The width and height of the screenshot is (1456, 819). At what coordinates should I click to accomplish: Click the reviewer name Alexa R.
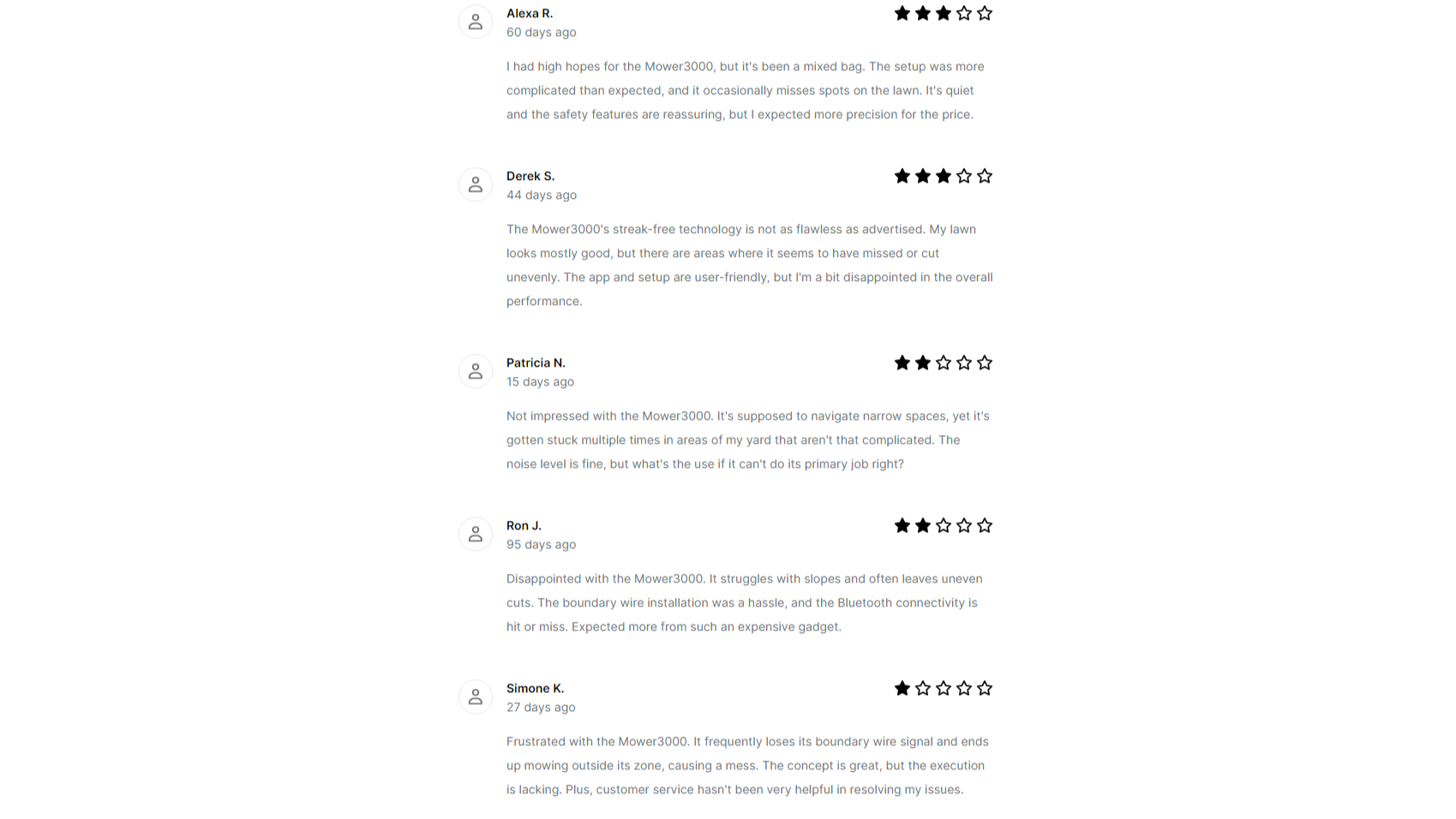530,14
